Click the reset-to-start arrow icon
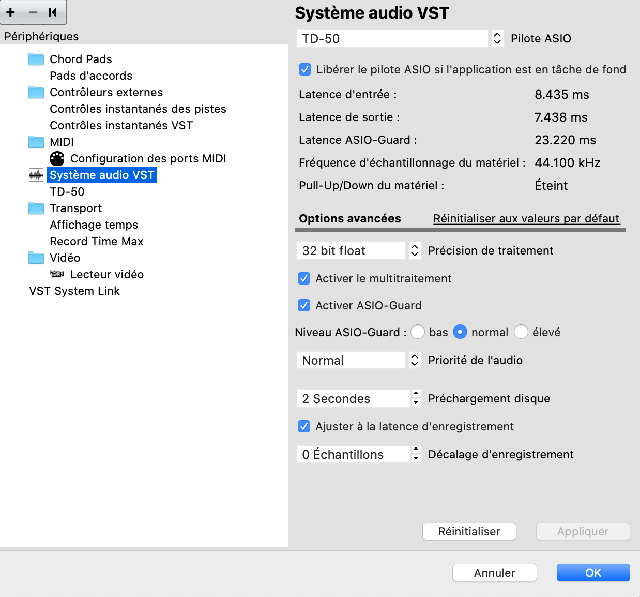640x597 pixels. (x=52, y=12)
